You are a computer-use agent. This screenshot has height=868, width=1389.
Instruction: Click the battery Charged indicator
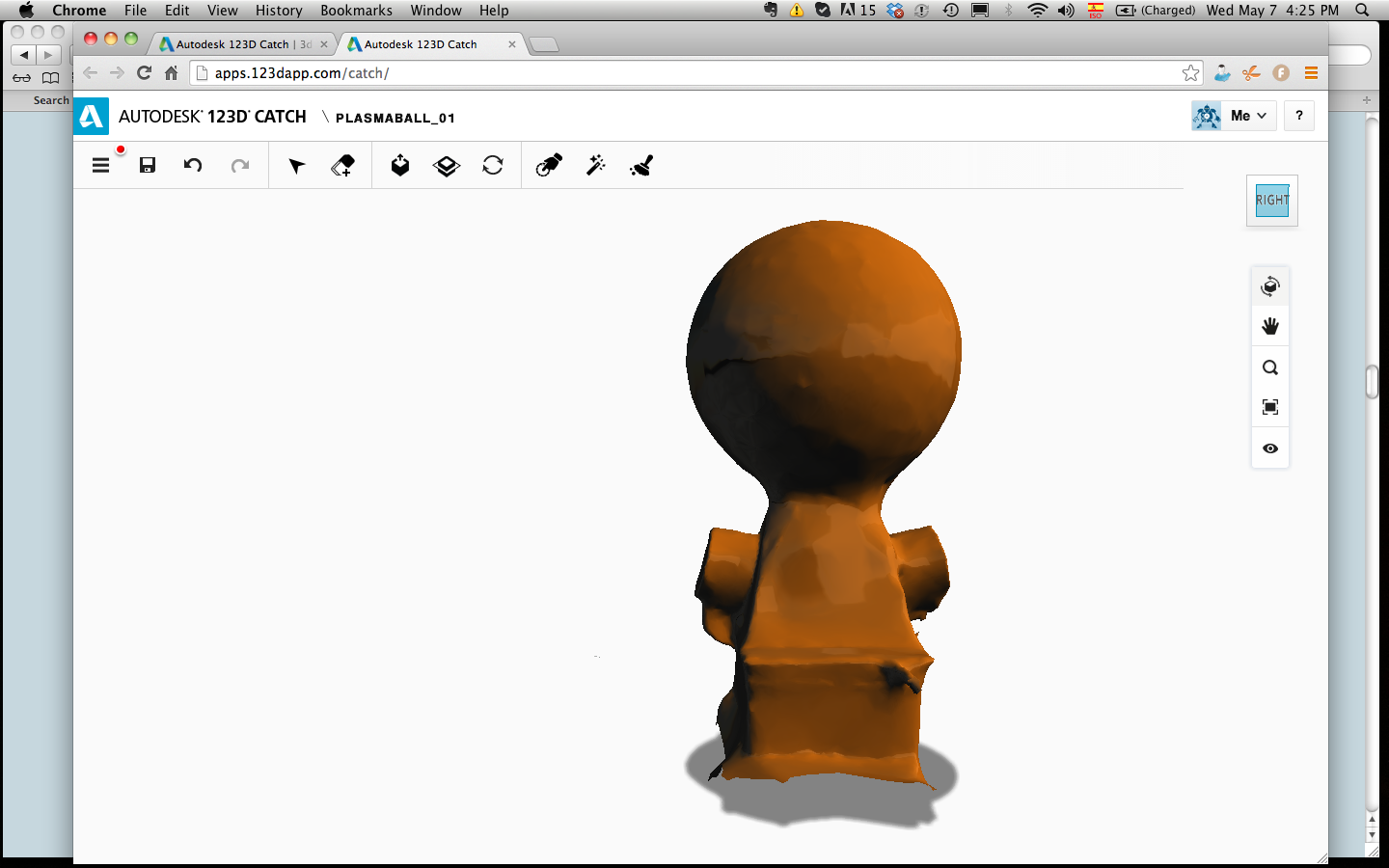pos(1156,11)
